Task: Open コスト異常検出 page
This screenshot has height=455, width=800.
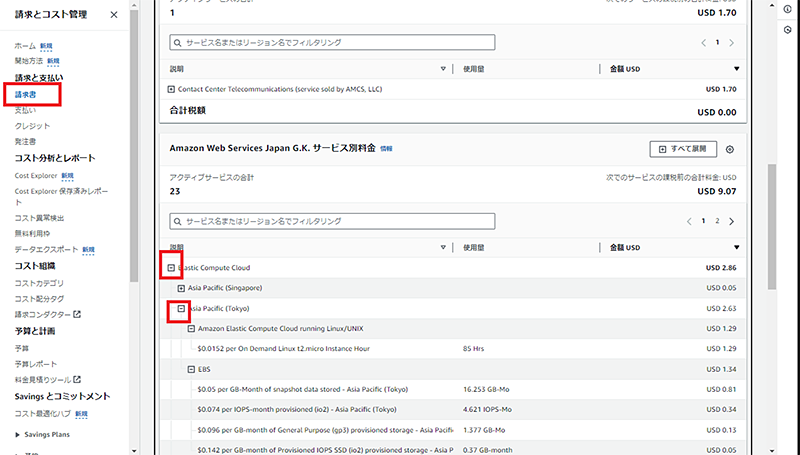Action: pos(39,218)
